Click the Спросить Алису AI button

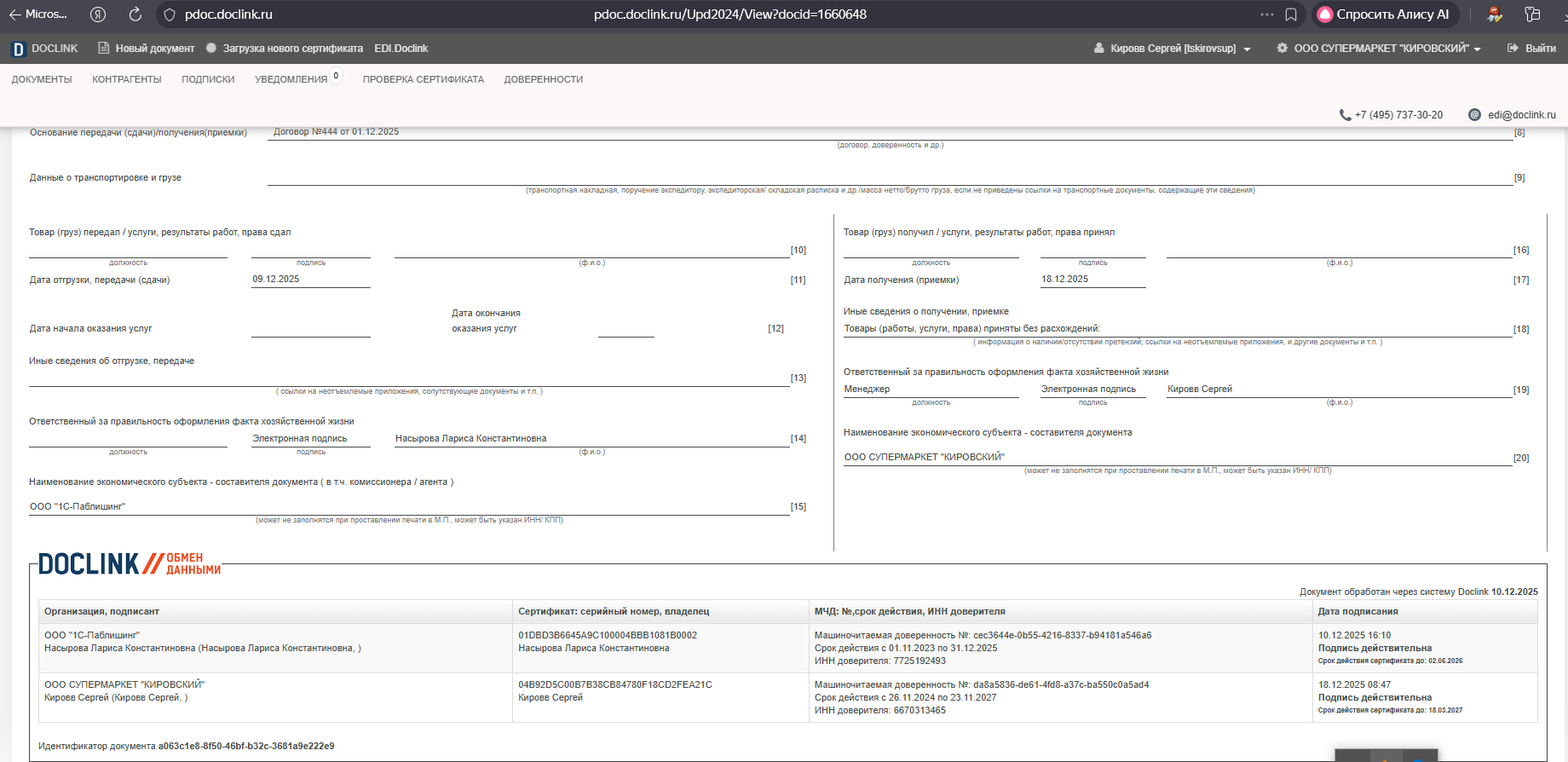1385,14
